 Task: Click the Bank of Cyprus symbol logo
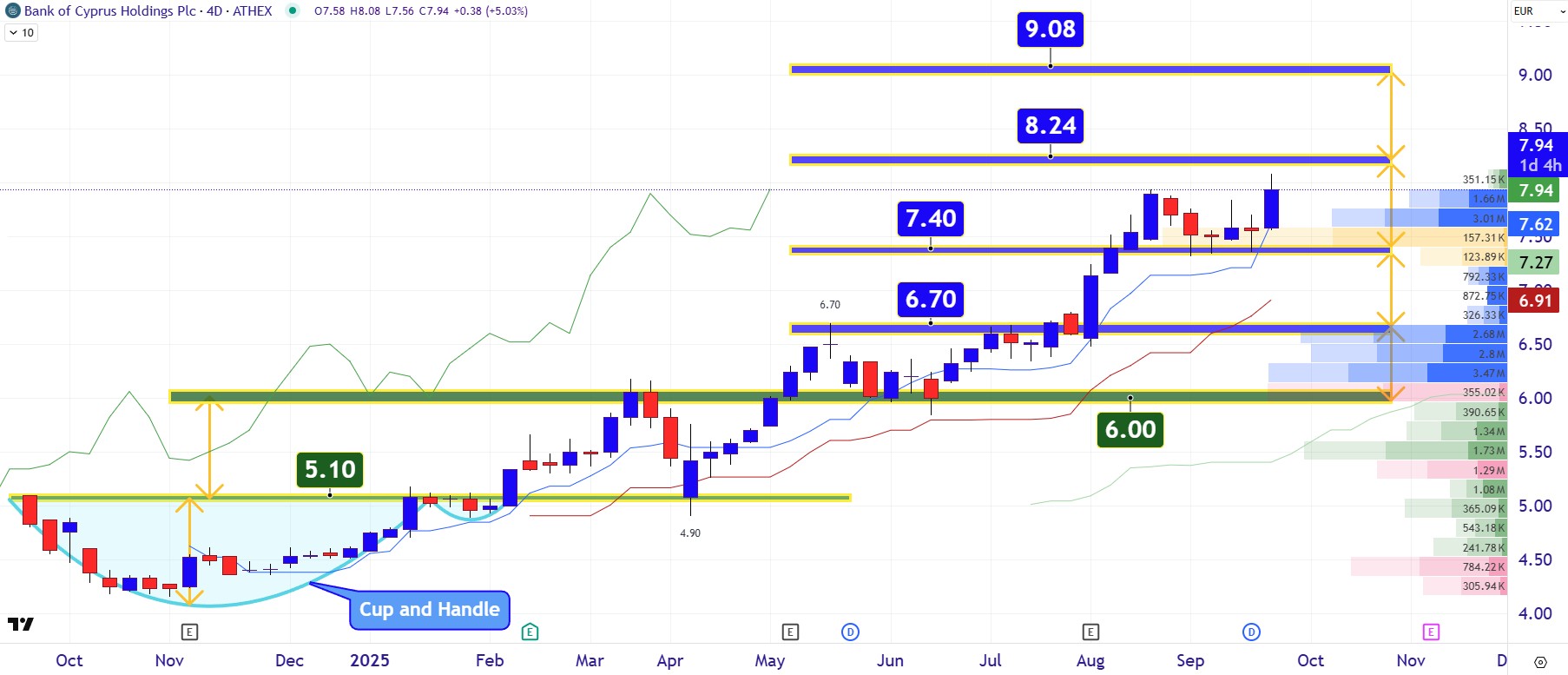click(x=12, y=11)
